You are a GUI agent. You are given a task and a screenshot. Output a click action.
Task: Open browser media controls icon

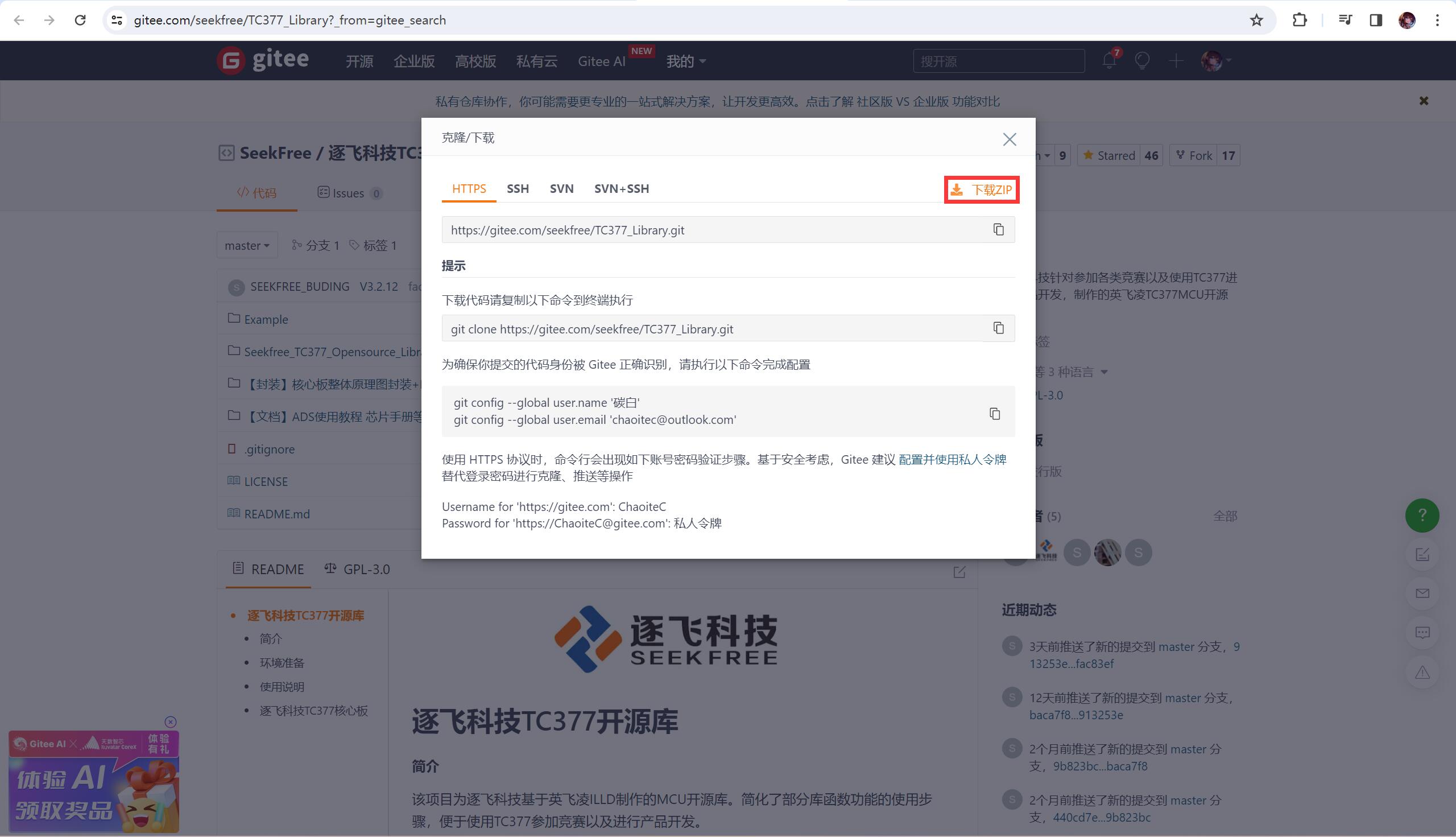[x=1345, y=20]
